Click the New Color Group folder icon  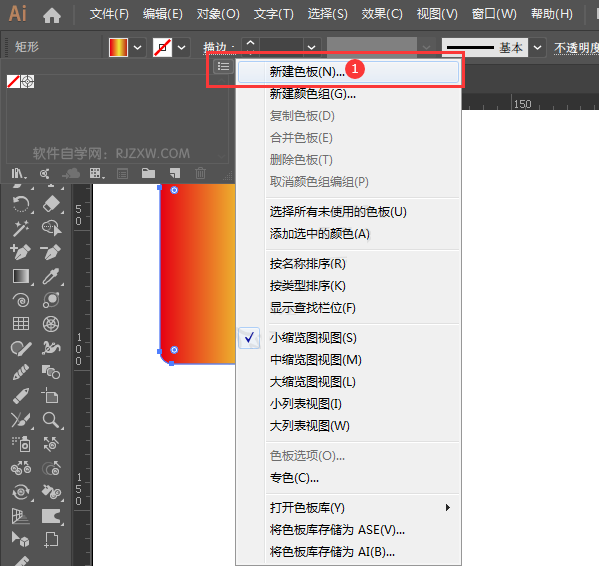(148, 173)
